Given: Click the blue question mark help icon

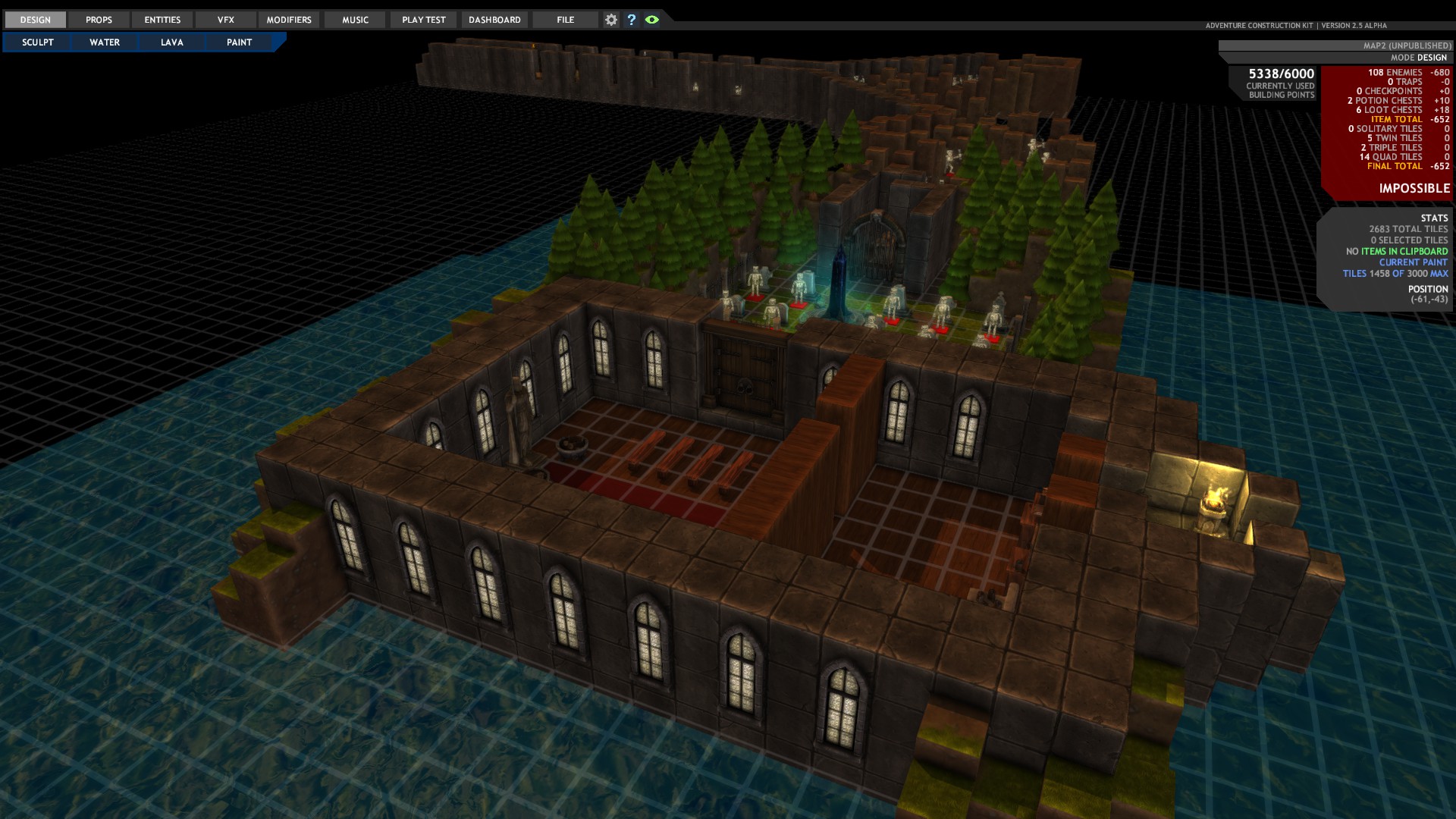Looking at the screenshot, I should coord(632,20).
